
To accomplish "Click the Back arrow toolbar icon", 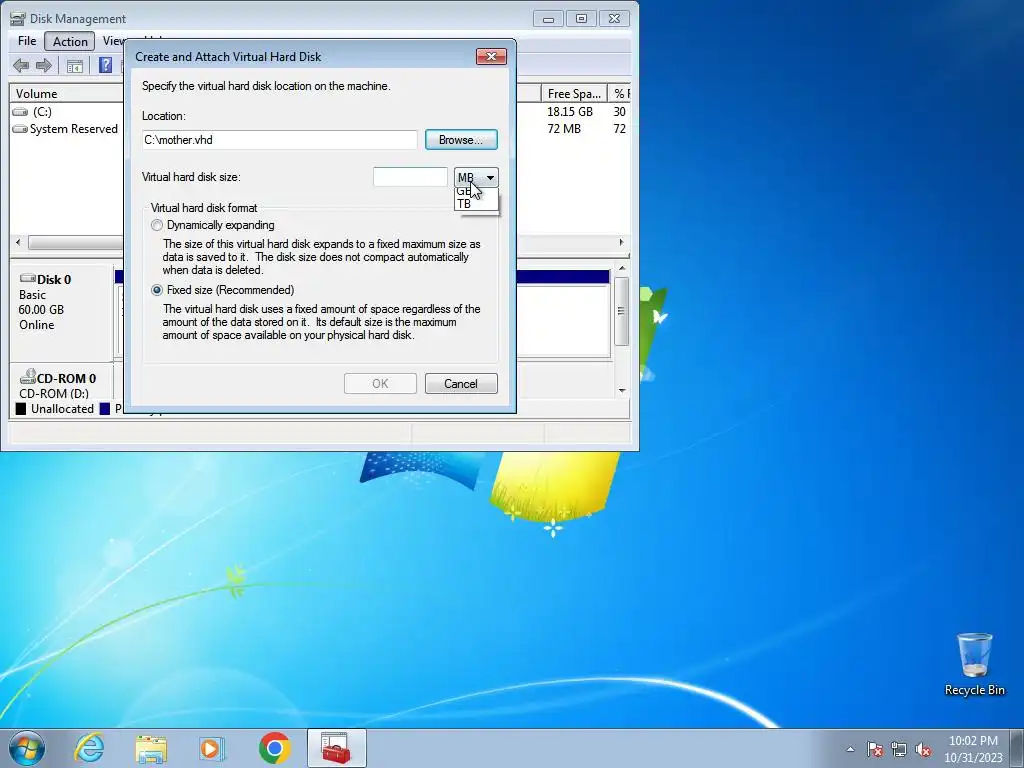I will tap(21, 65).
